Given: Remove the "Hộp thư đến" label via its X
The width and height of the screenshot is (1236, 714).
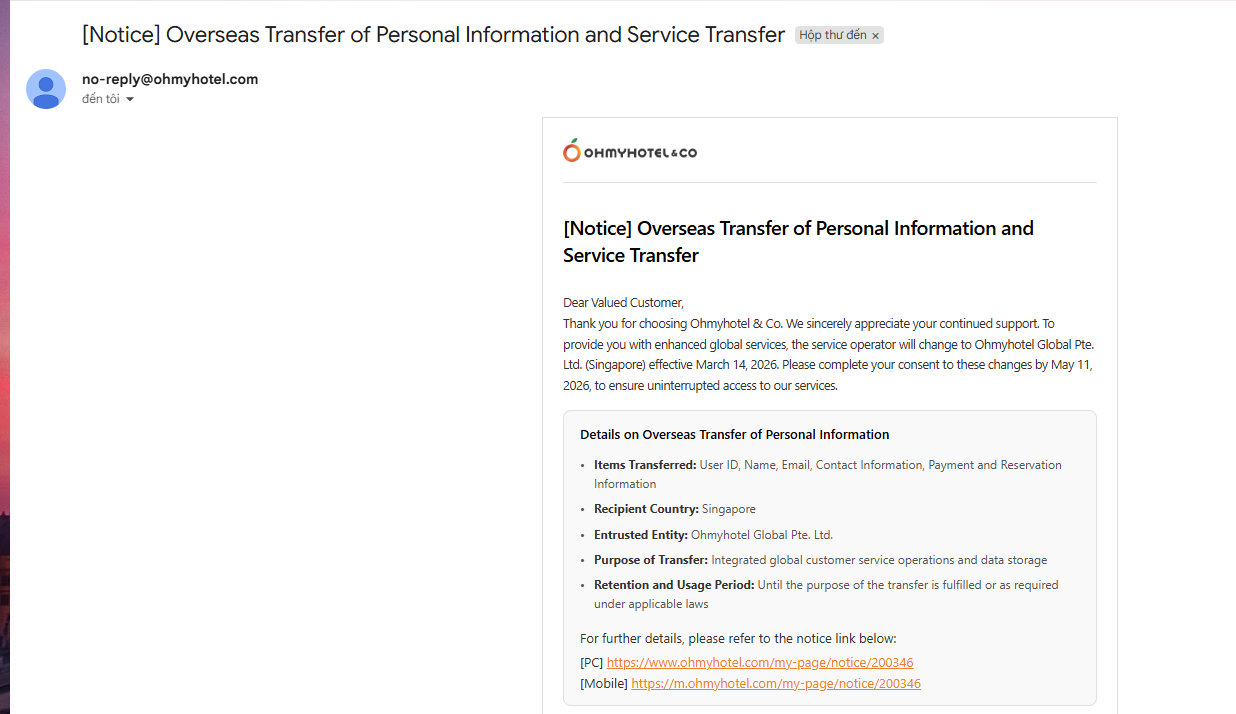Looking at the screenshot, I should click(x=876, y=36).
